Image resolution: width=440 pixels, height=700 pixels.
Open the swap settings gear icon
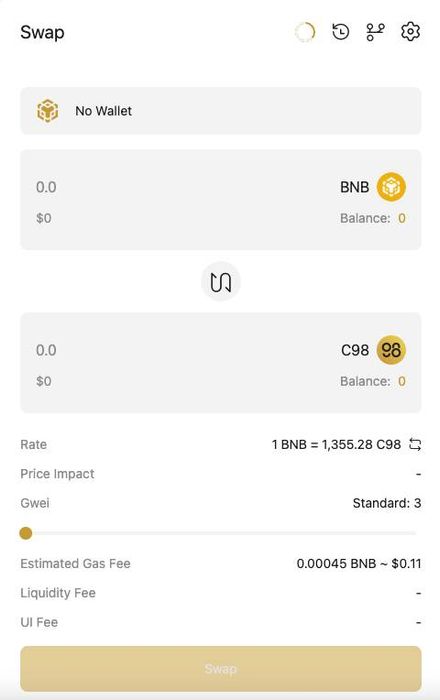click(x=410, y=32)
